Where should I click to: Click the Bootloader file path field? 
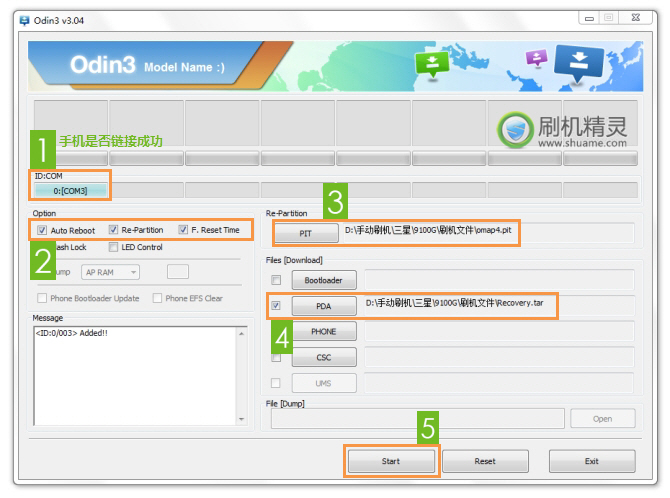click(500, 280)
